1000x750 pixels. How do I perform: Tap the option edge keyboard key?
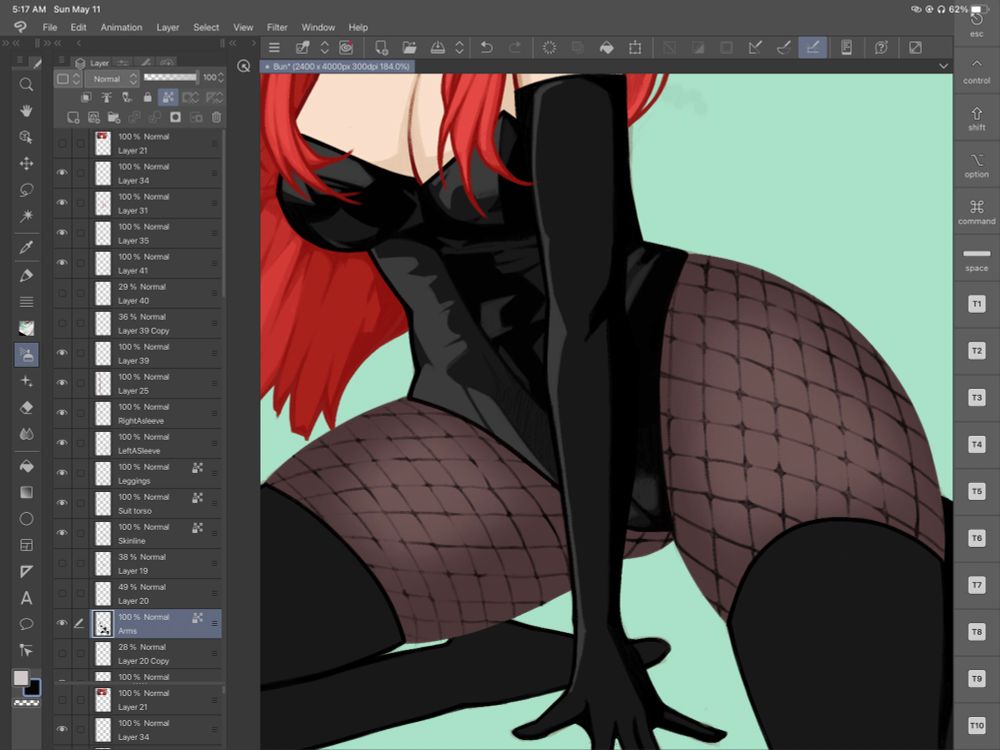pyautogui.click(x=976, y=165)
